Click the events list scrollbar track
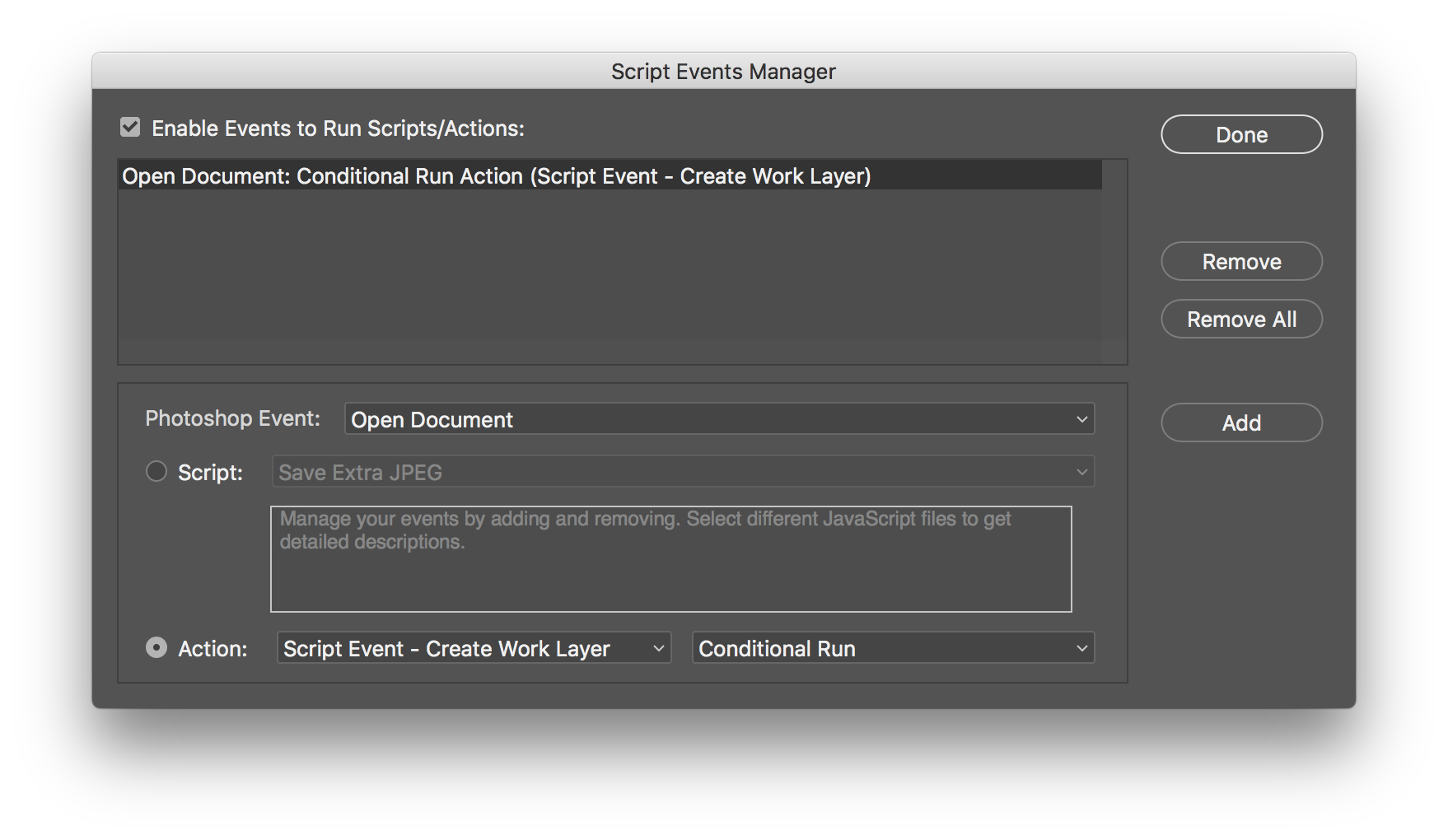 point(1114,262)
